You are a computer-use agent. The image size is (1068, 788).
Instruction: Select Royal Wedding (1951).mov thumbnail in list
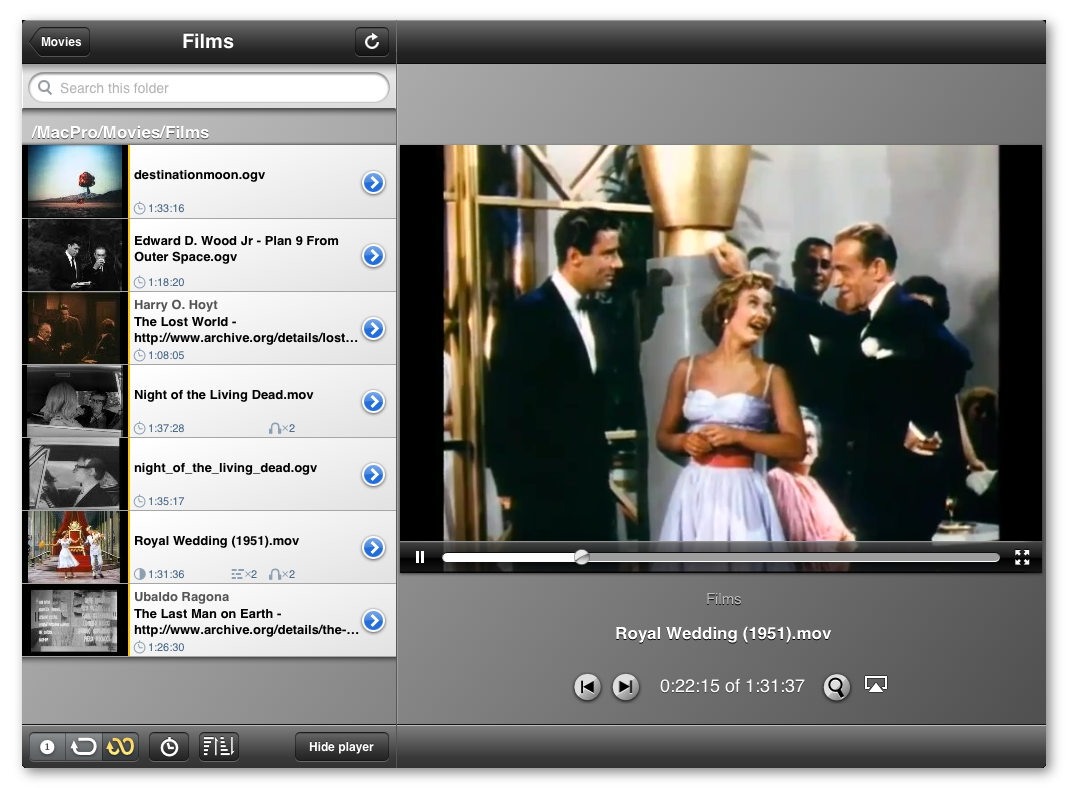pos(75,547)
